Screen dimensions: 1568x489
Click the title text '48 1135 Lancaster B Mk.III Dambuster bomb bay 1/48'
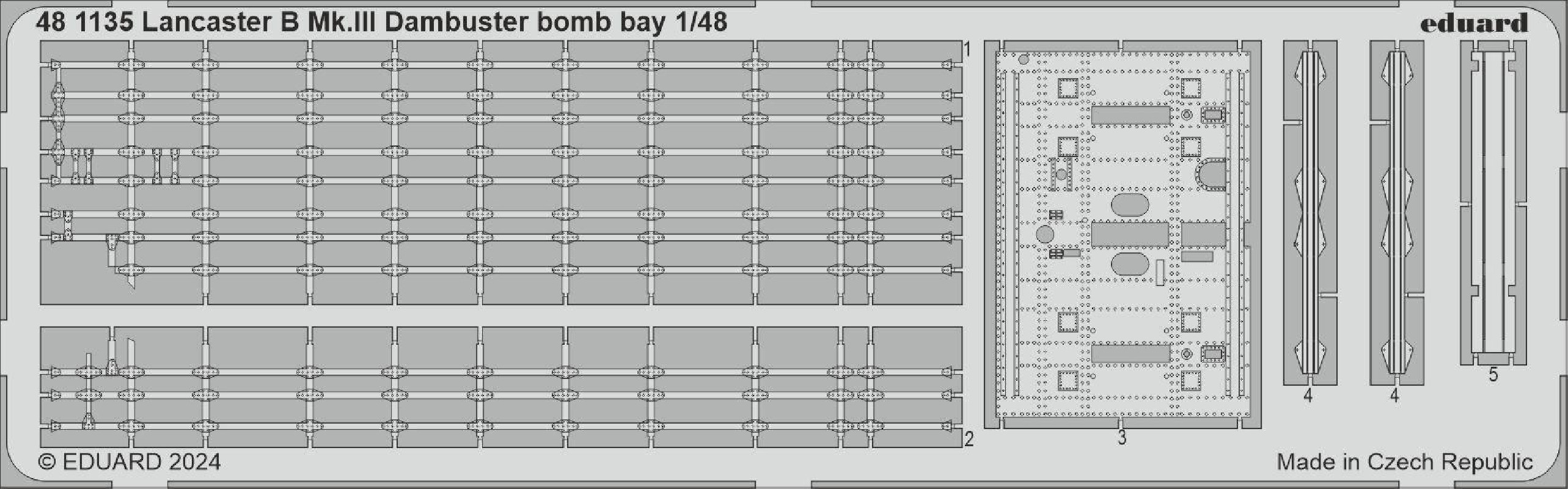pyautogui.click(x=381, y=23)
